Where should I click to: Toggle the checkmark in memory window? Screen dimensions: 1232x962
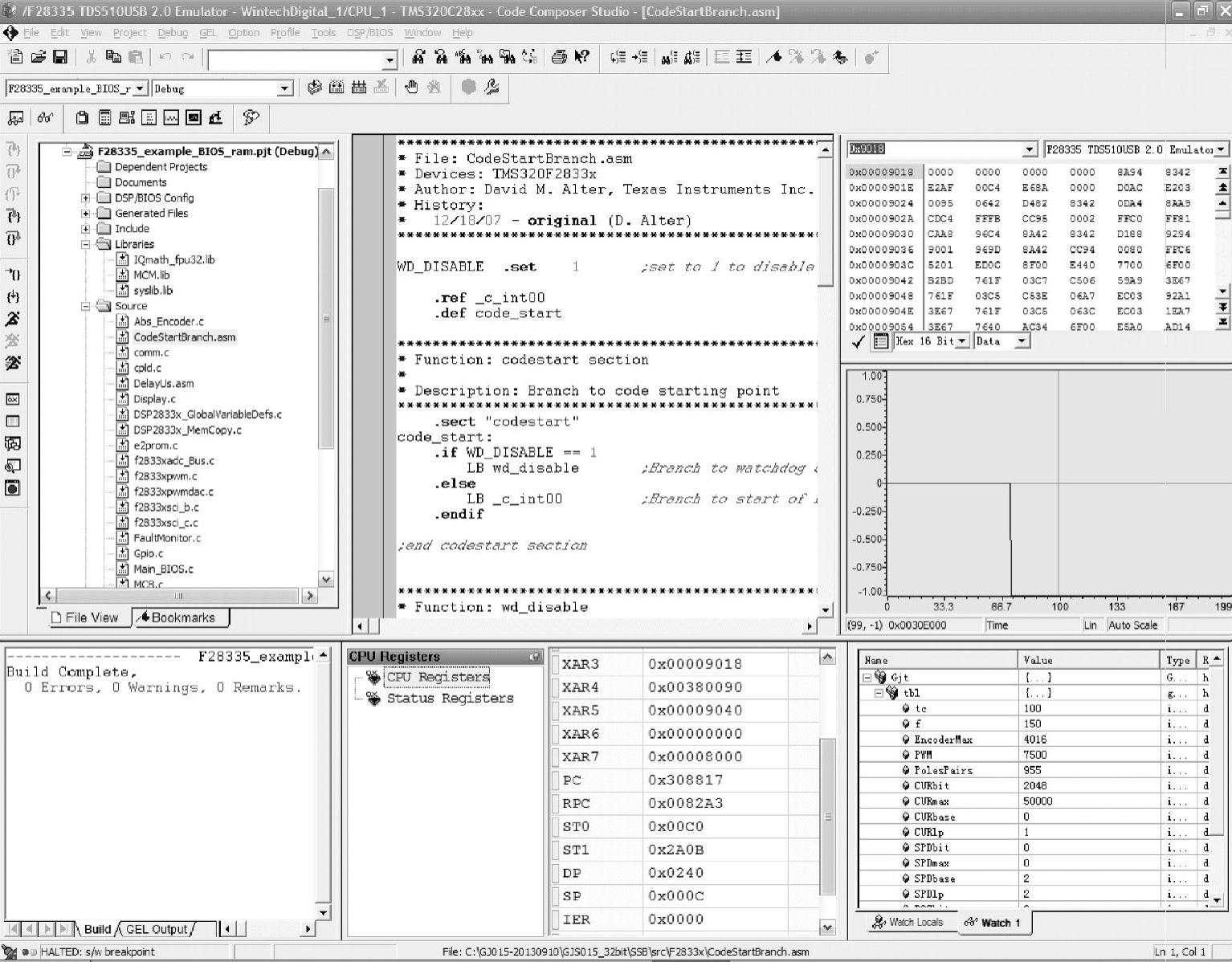coord(858,342)
